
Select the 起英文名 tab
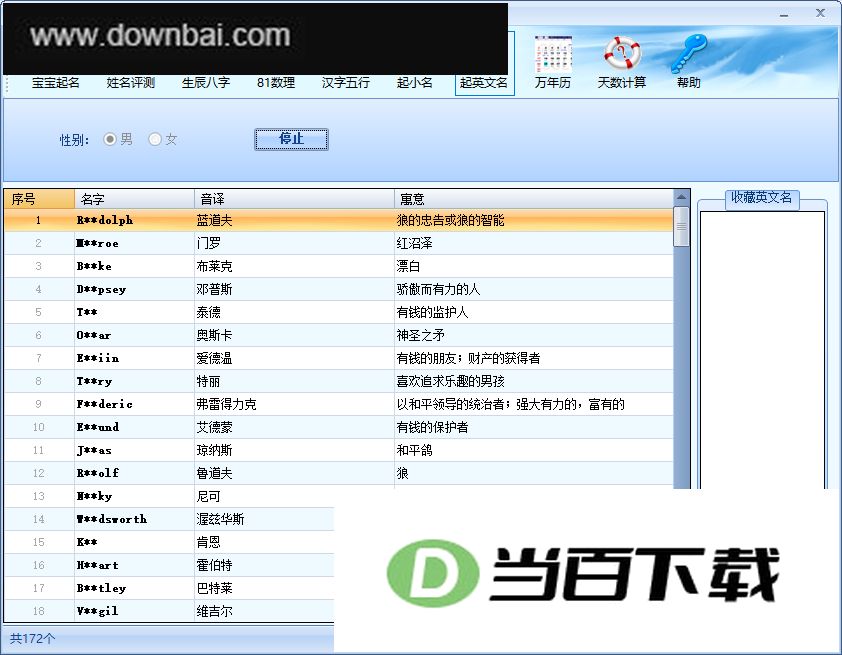484,83
